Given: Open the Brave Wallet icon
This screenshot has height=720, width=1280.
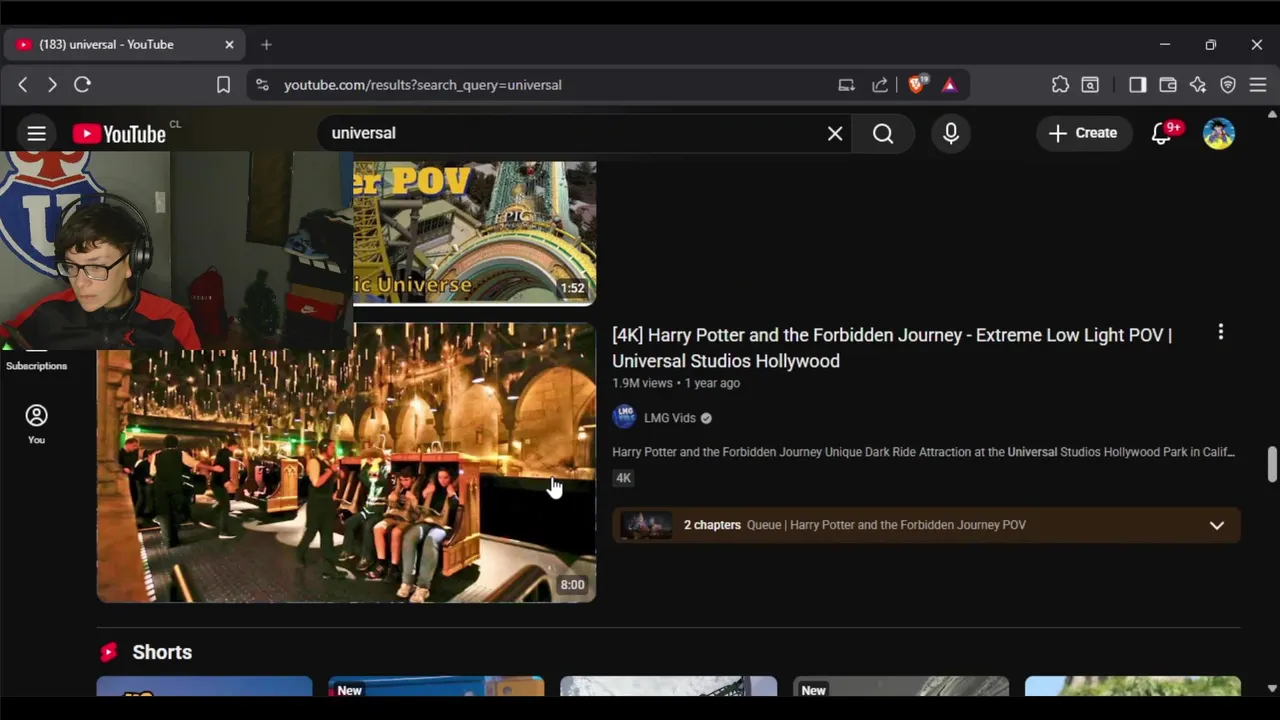Looking at the screenshot, I should [1167, 85].
